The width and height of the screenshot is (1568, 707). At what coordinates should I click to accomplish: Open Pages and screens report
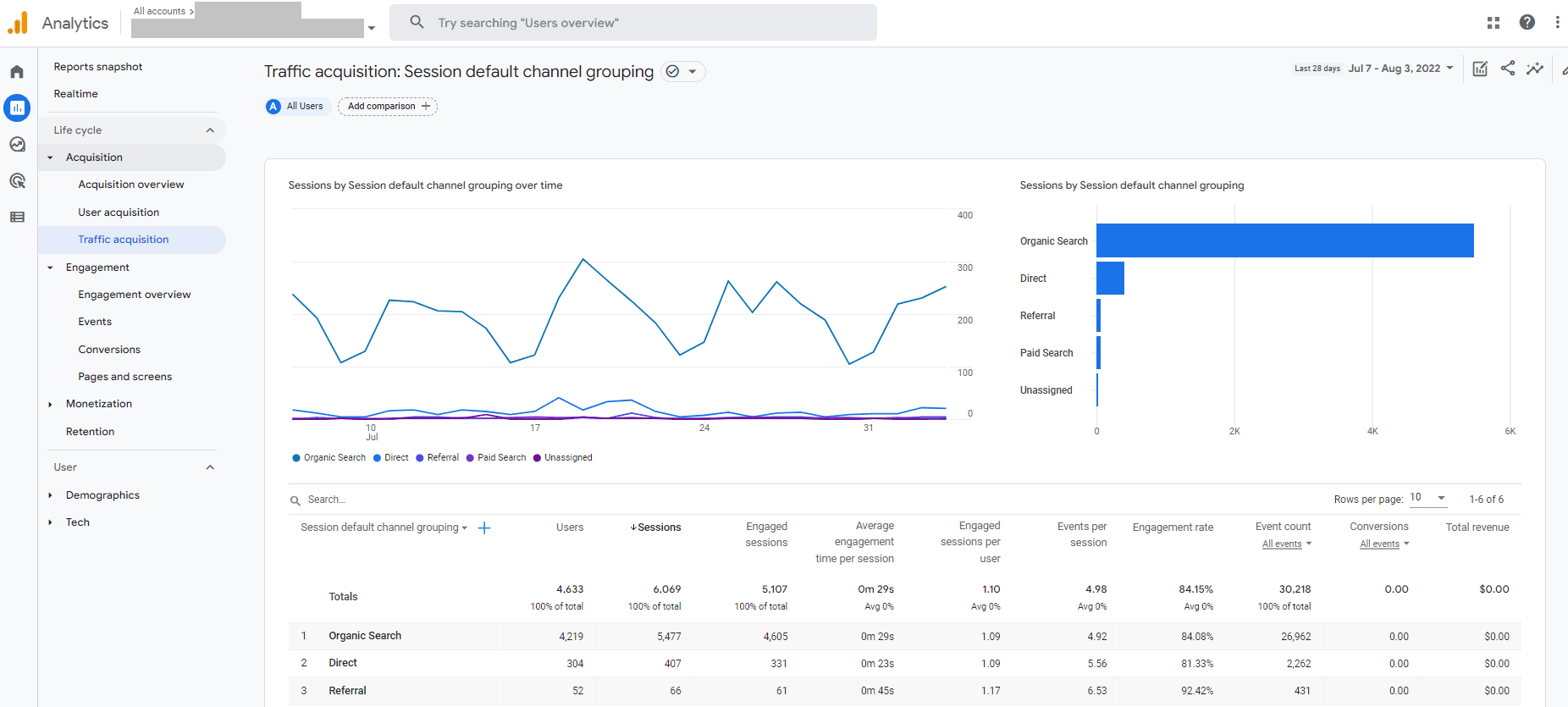[125, 377]
